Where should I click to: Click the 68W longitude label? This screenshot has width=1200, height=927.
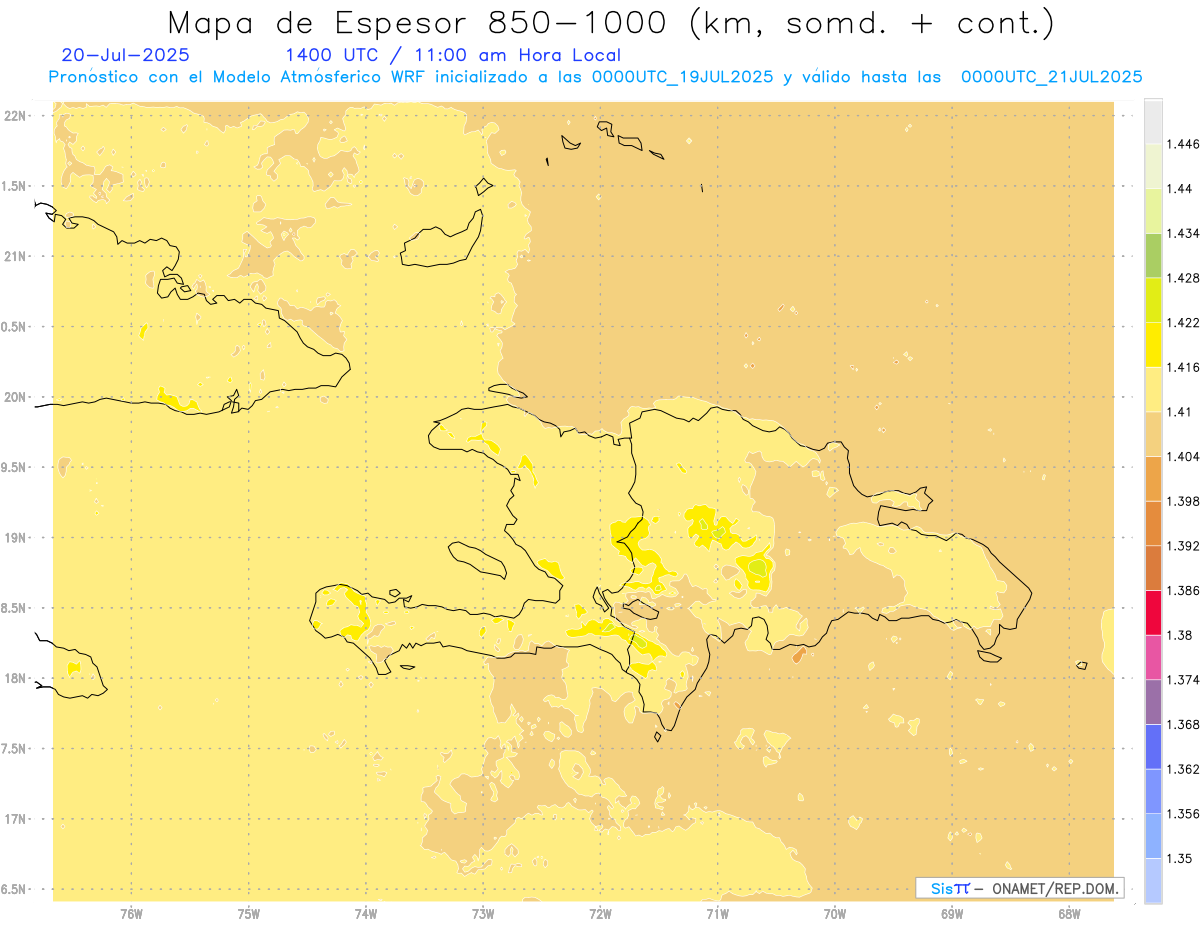click(x=1069, y=913)
